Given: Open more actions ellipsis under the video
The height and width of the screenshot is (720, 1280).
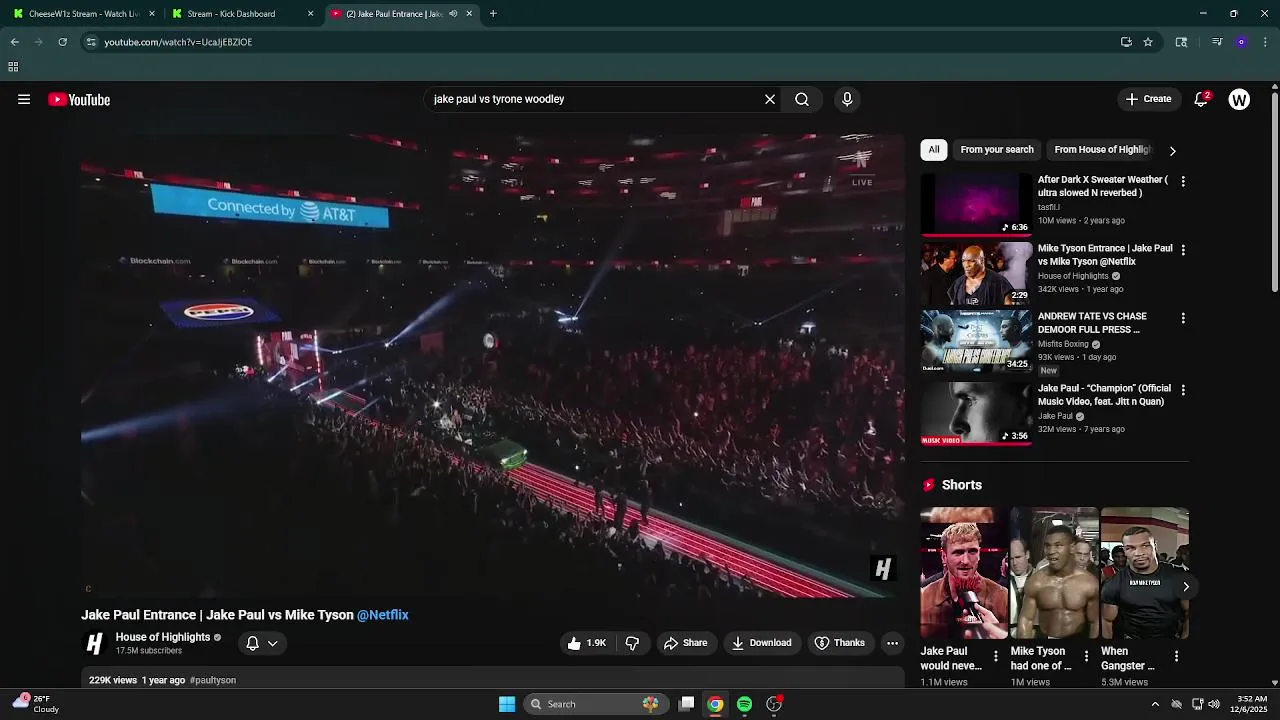Looking at the screenshot, I should pos(893,643).
